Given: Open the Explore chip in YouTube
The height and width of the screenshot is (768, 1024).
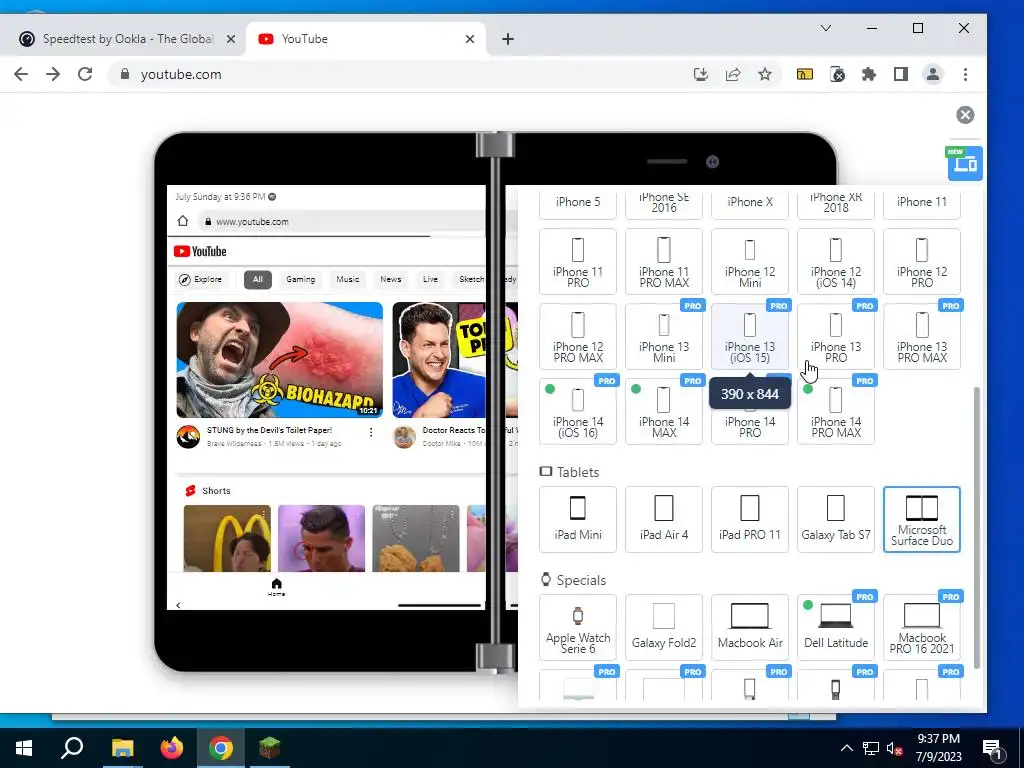Looking at the screenshot, I should tap(201, 280).
